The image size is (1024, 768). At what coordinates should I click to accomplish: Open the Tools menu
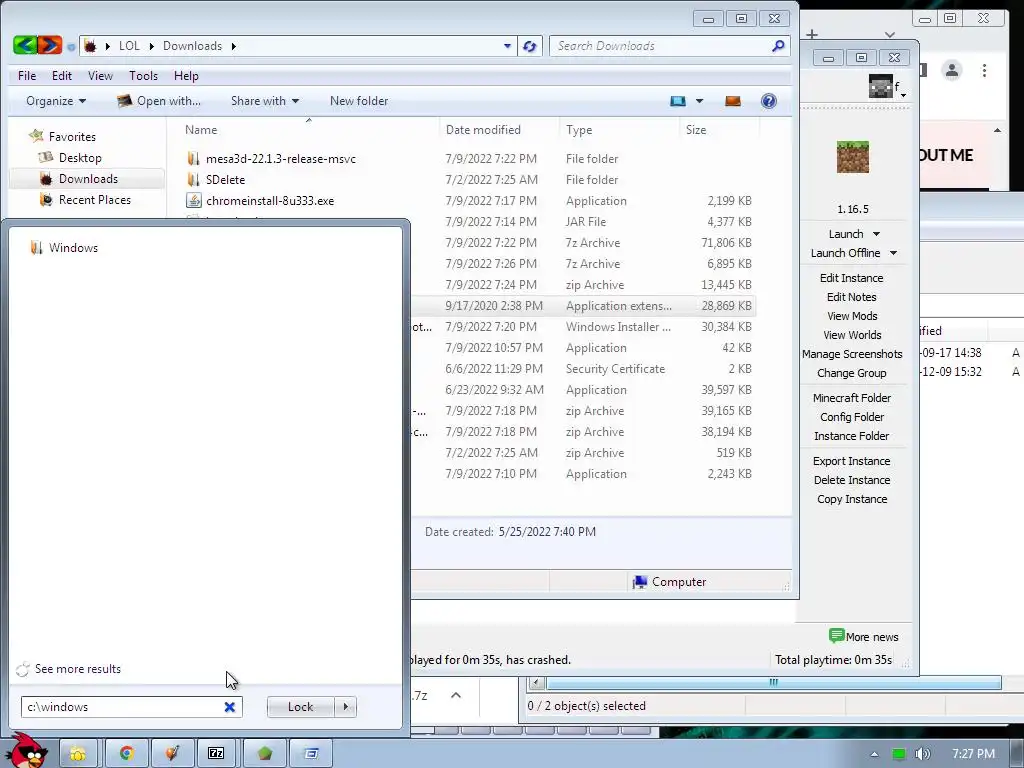coord(144,76)
